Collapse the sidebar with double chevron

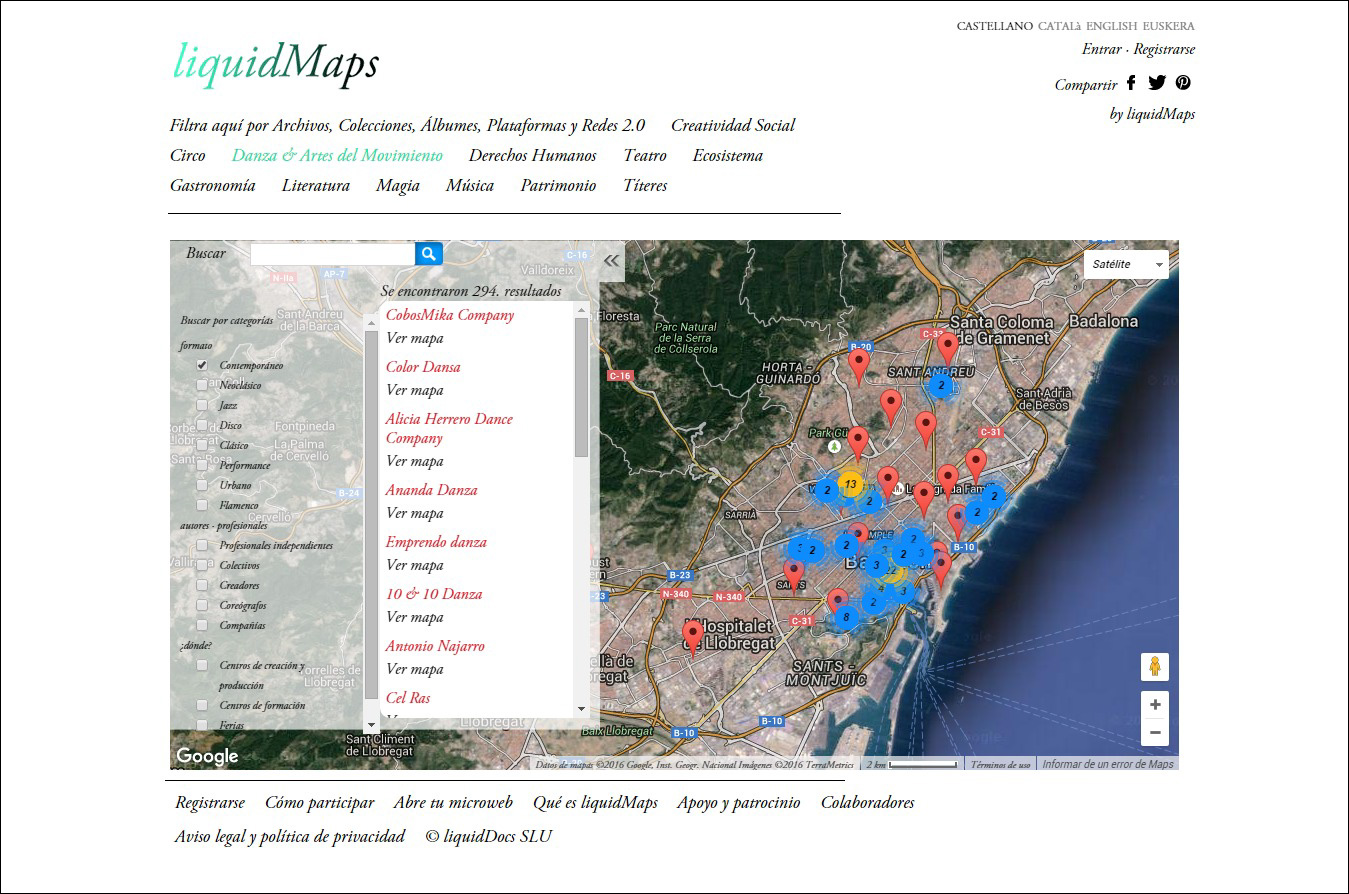[x=611, y=260]
